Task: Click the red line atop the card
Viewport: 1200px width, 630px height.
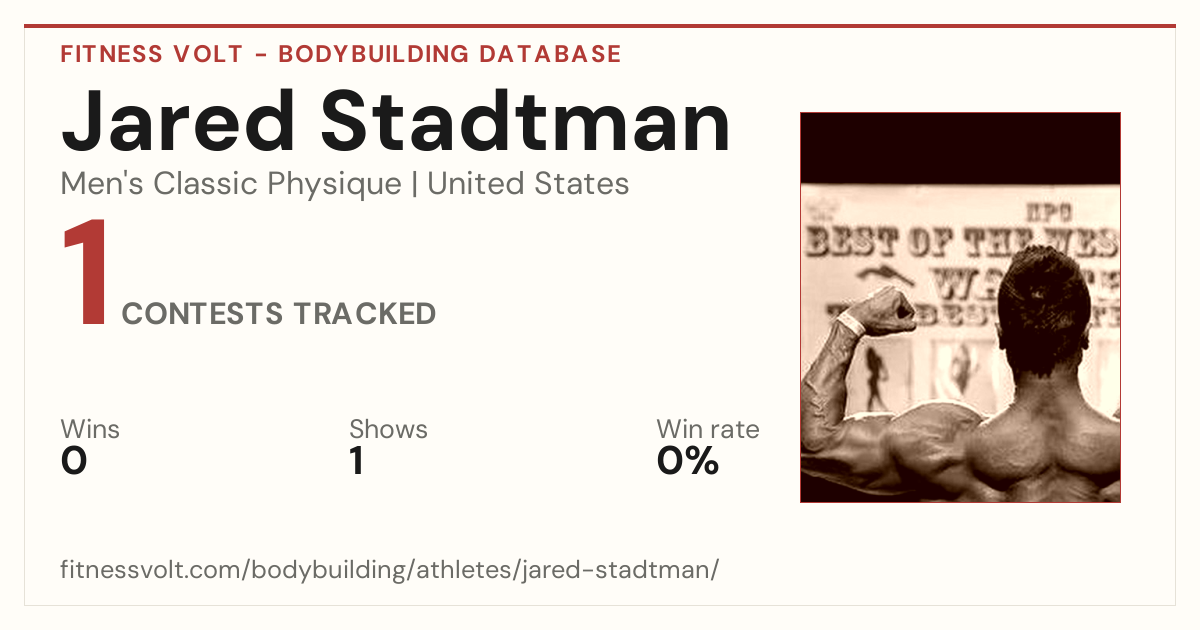Action: 600,26
